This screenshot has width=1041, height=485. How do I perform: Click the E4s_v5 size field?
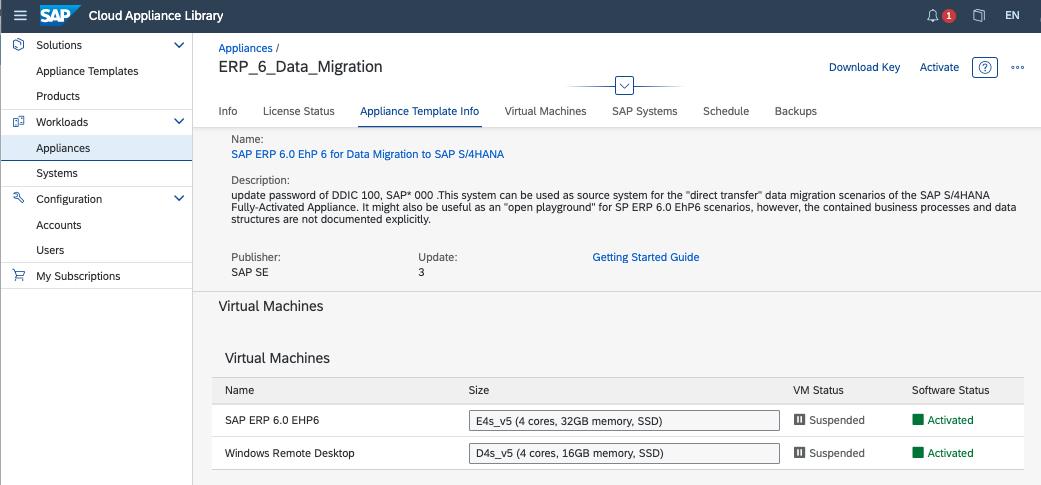[x=623, y=421]
